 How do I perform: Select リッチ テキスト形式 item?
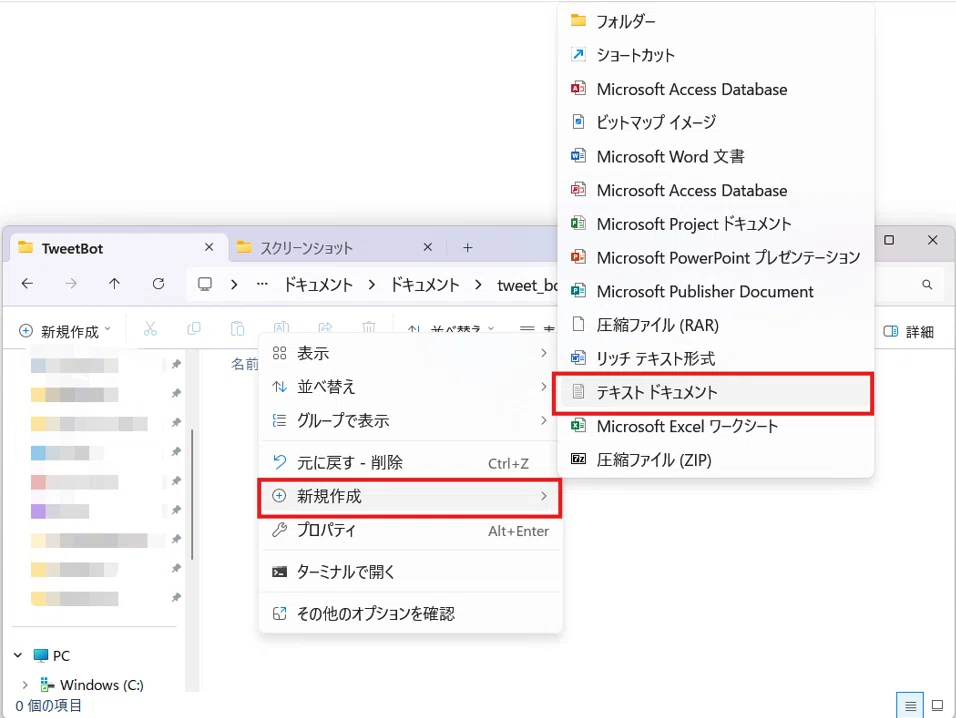(716, 358)
